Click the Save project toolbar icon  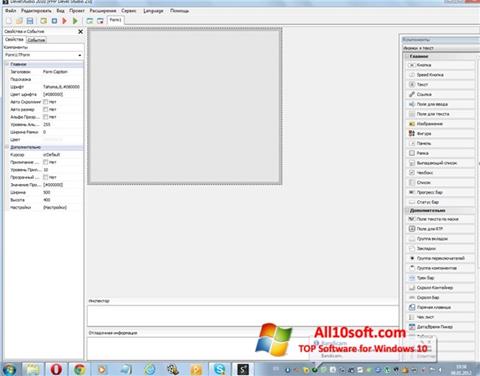point(30,21)
